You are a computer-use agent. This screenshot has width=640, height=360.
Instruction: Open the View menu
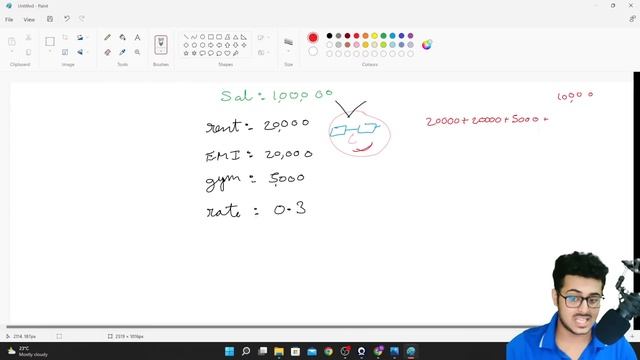(x=29, y=20)
